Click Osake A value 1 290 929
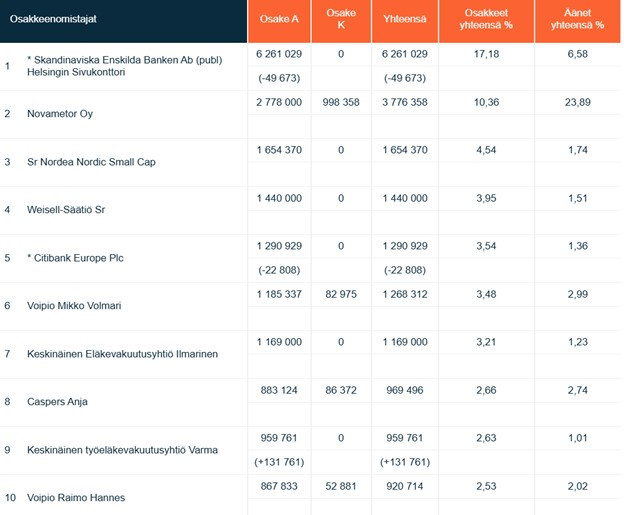 tap(279, 246)
